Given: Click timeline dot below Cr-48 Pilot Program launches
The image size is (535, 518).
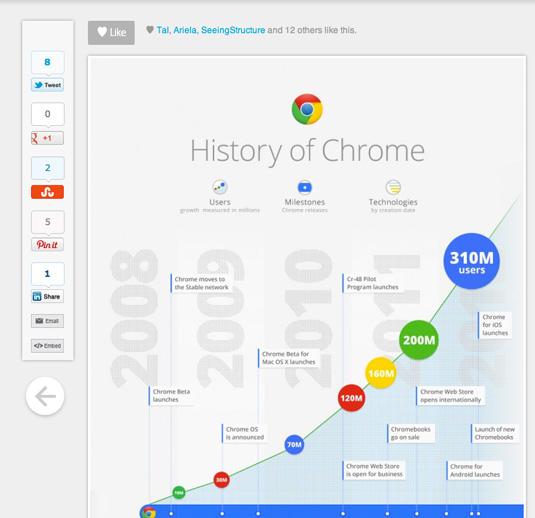Looking at the screenshot, I should pyautogui.click(x=343, y=513).
